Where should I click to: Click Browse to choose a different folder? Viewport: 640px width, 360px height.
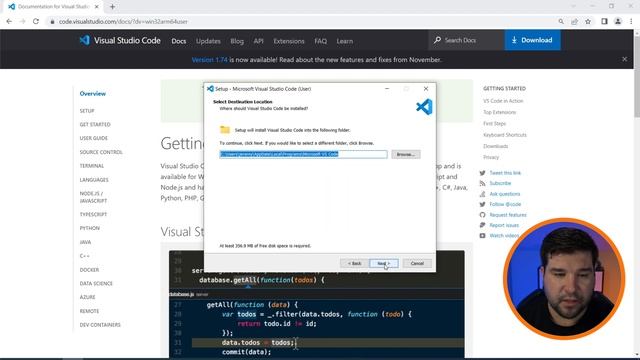tap(406, 154)
